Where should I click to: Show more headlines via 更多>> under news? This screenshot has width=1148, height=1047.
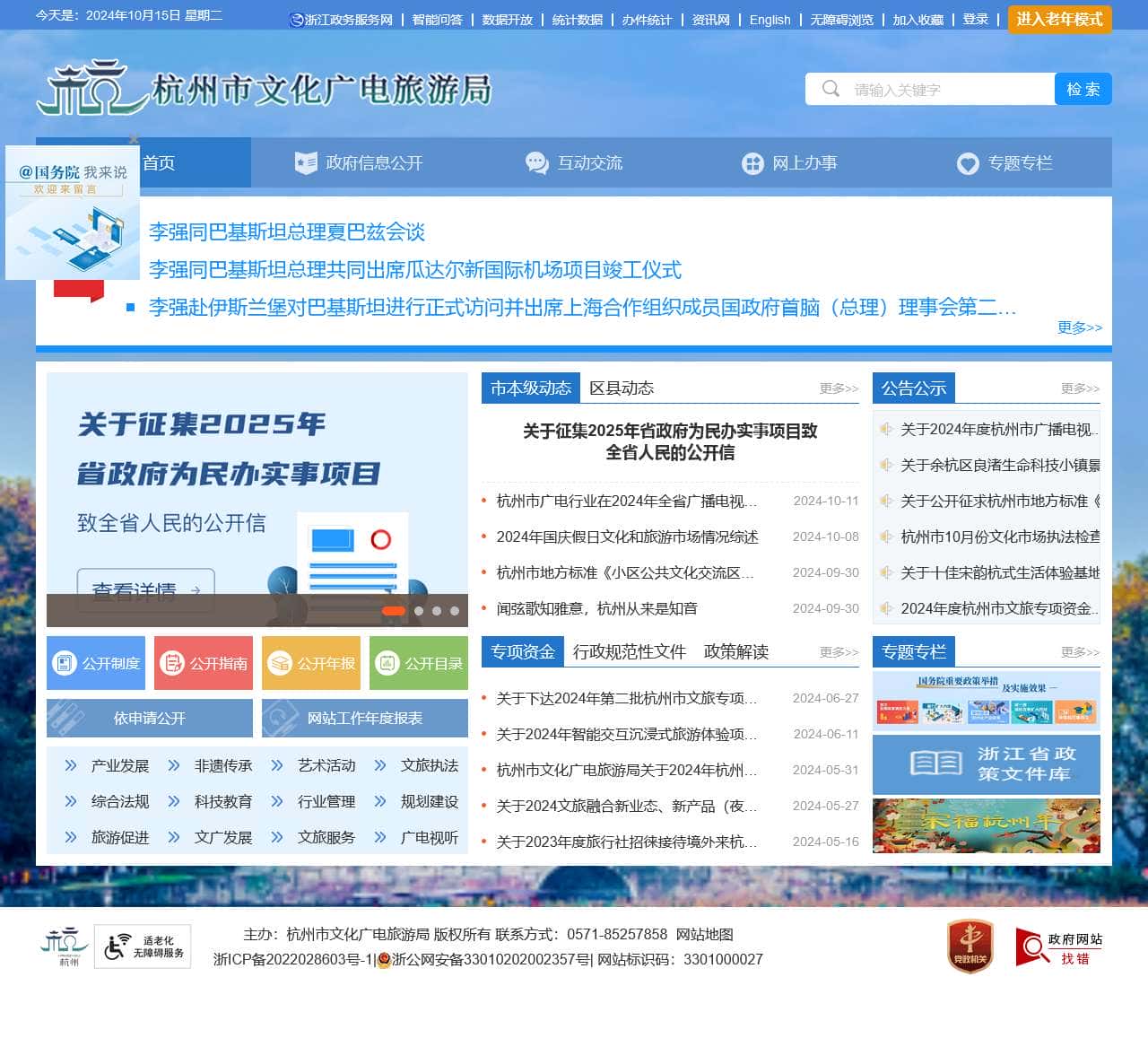1080,327
